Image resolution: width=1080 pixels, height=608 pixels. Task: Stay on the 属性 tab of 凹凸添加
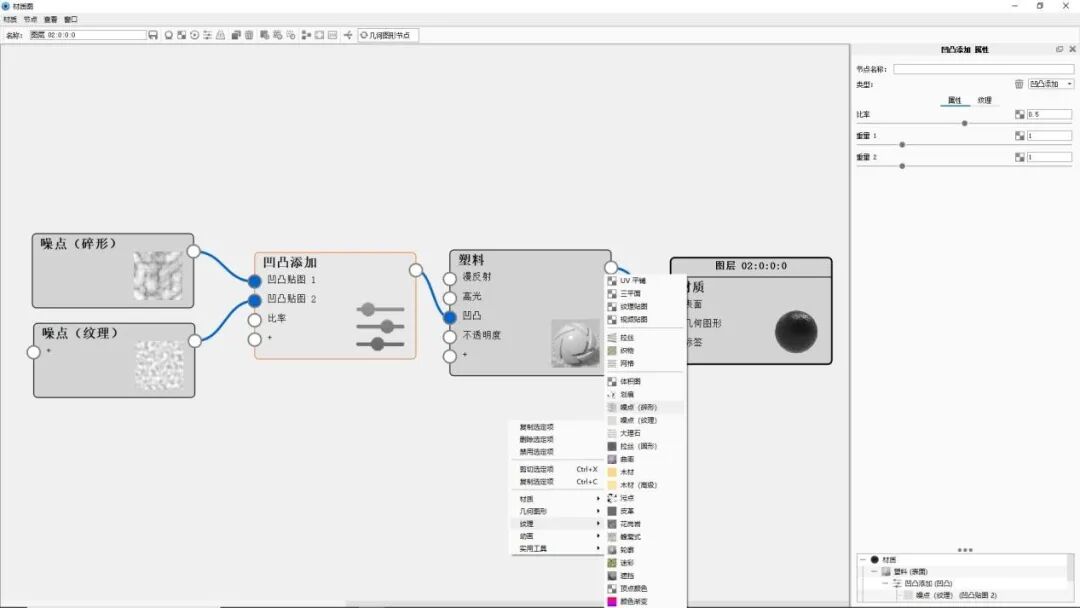pos(955,101)
